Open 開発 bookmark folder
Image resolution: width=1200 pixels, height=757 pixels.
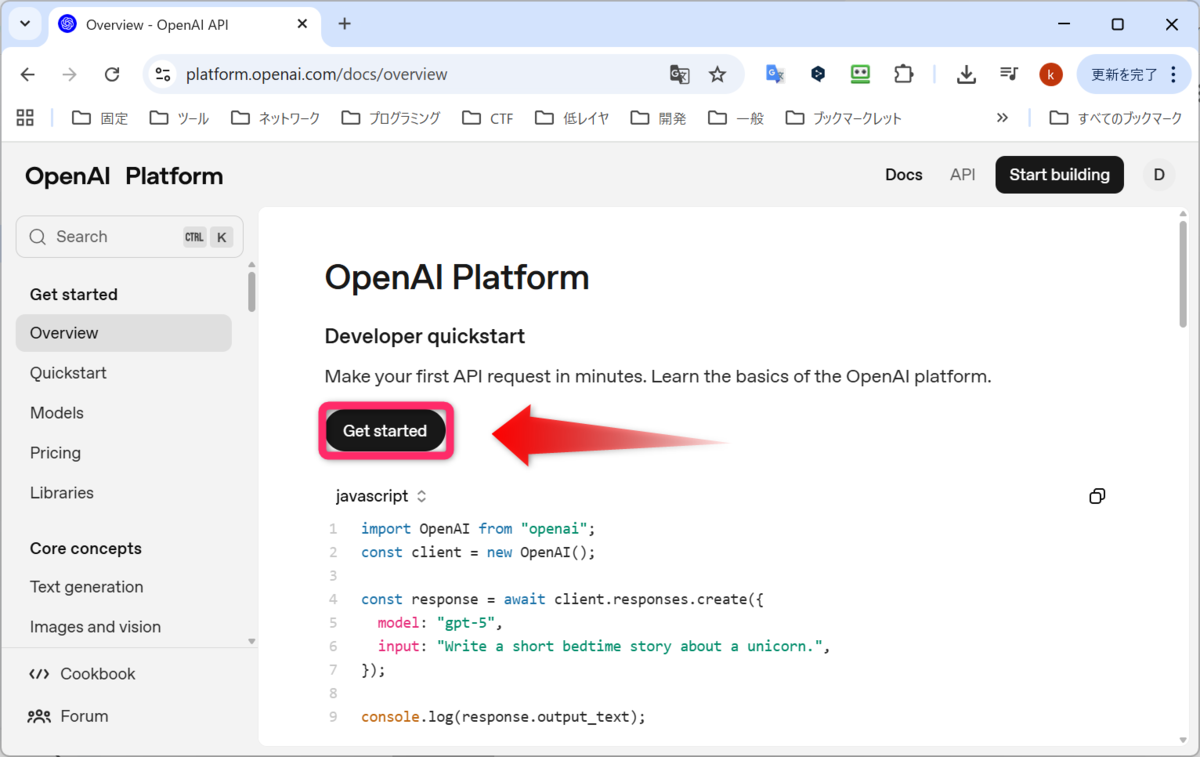point(659,118)
